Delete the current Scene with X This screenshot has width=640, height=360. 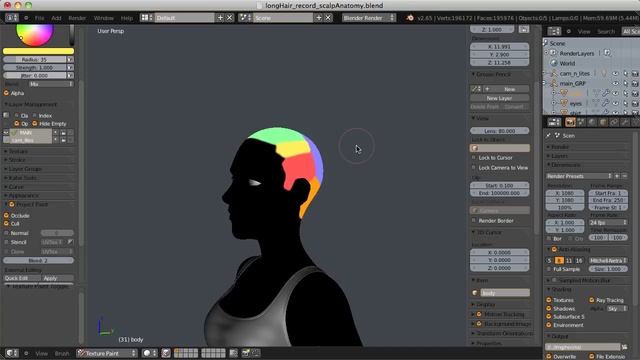[x=328, y=18]
